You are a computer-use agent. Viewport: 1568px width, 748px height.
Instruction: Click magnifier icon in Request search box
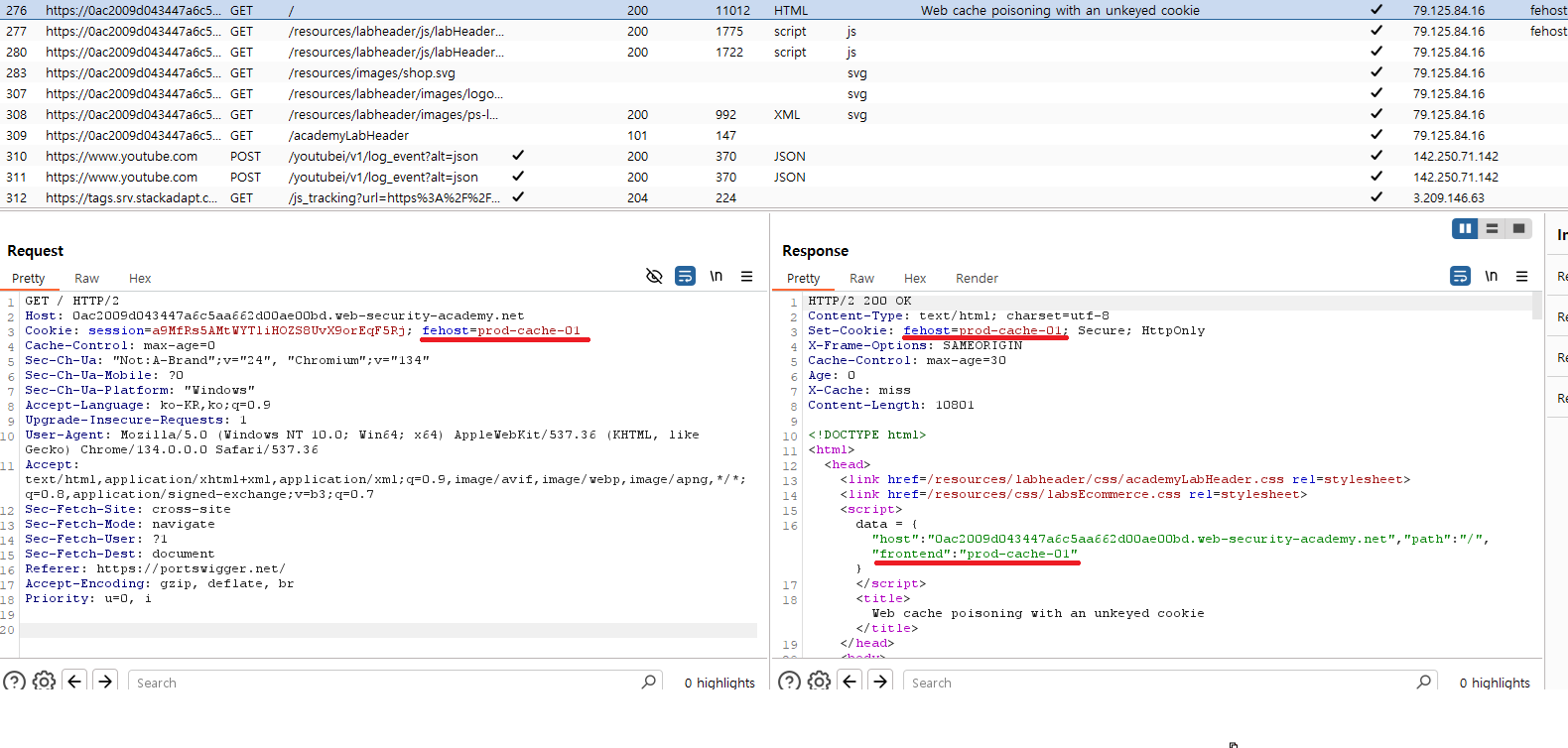point(648,682)
